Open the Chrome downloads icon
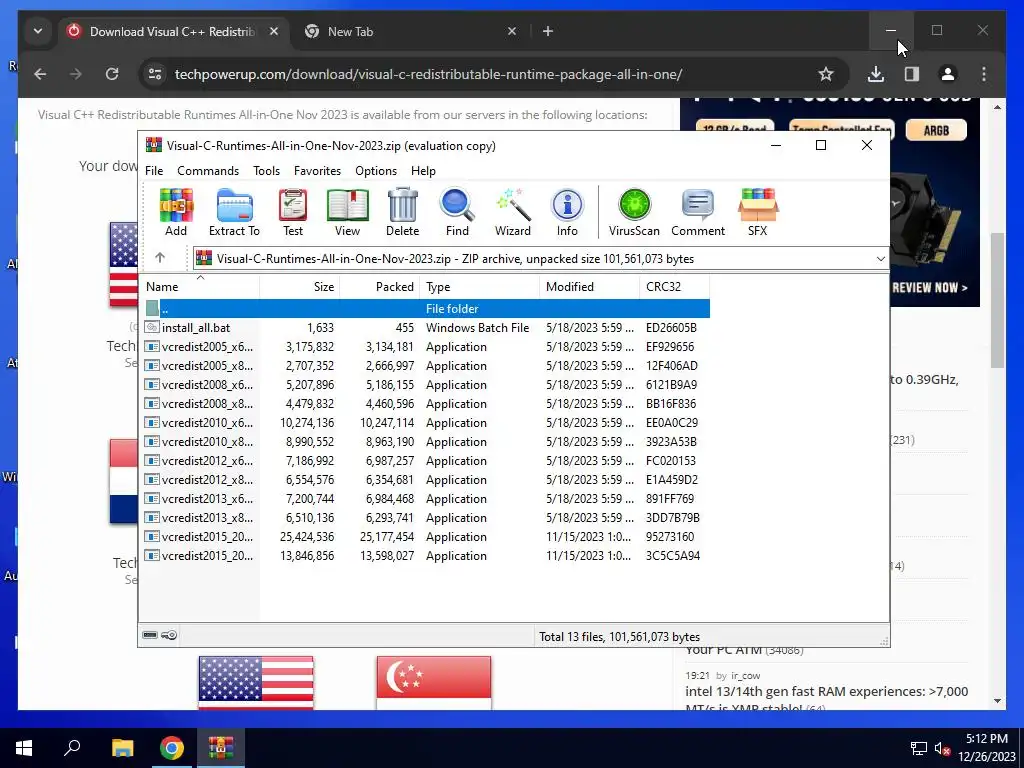Image resolution: width=1024 pixels, height=768 pixels. (x=876, y=74)
